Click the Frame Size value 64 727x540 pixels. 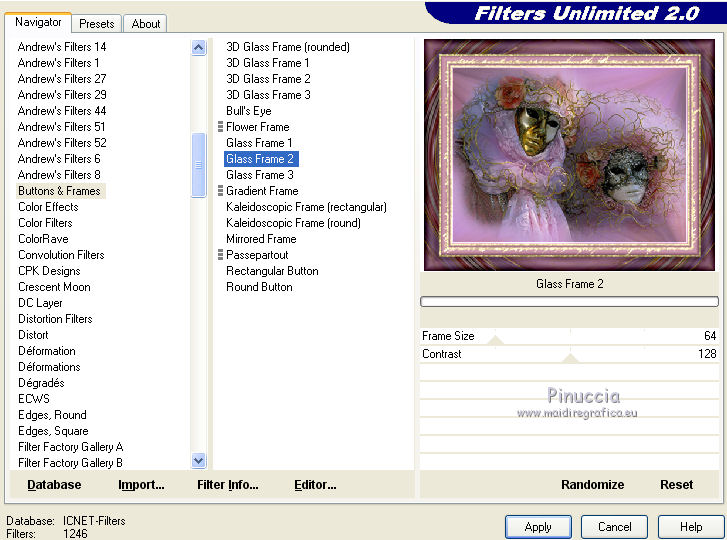(710, 336)
